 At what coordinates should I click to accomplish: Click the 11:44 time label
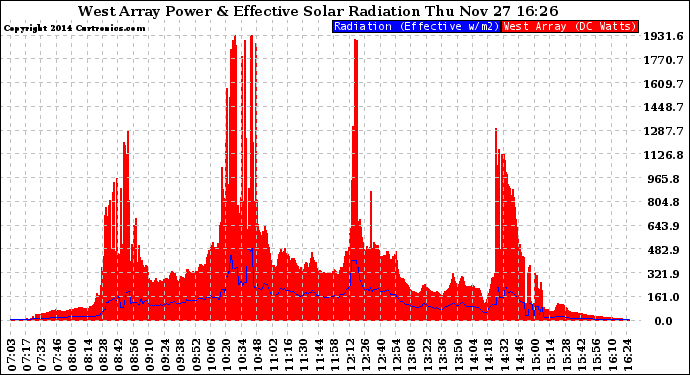319,354
